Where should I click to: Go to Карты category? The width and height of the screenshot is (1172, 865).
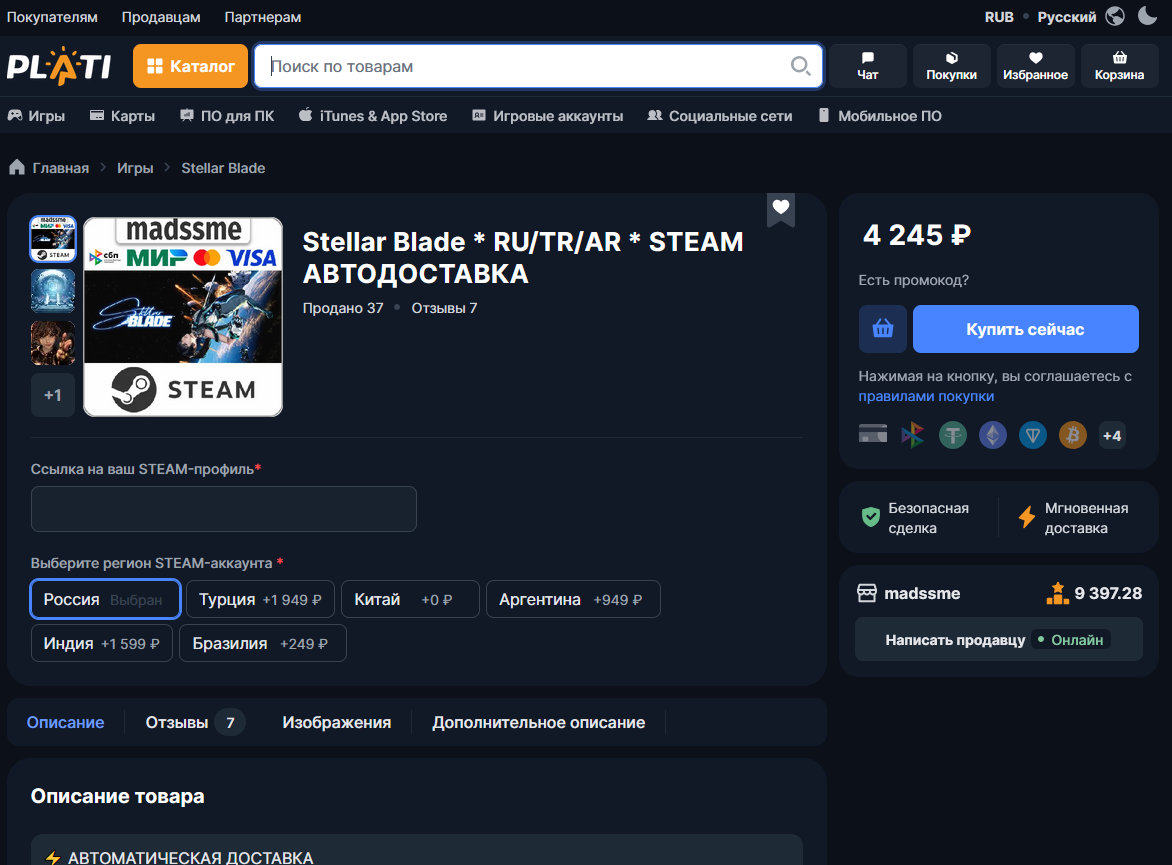pyautogui.click(x=123, y=116)
